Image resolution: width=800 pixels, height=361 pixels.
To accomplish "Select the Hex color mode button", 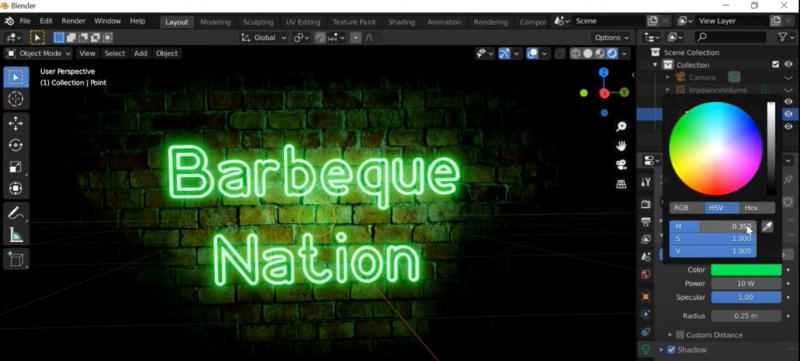I will coord(757,208).
